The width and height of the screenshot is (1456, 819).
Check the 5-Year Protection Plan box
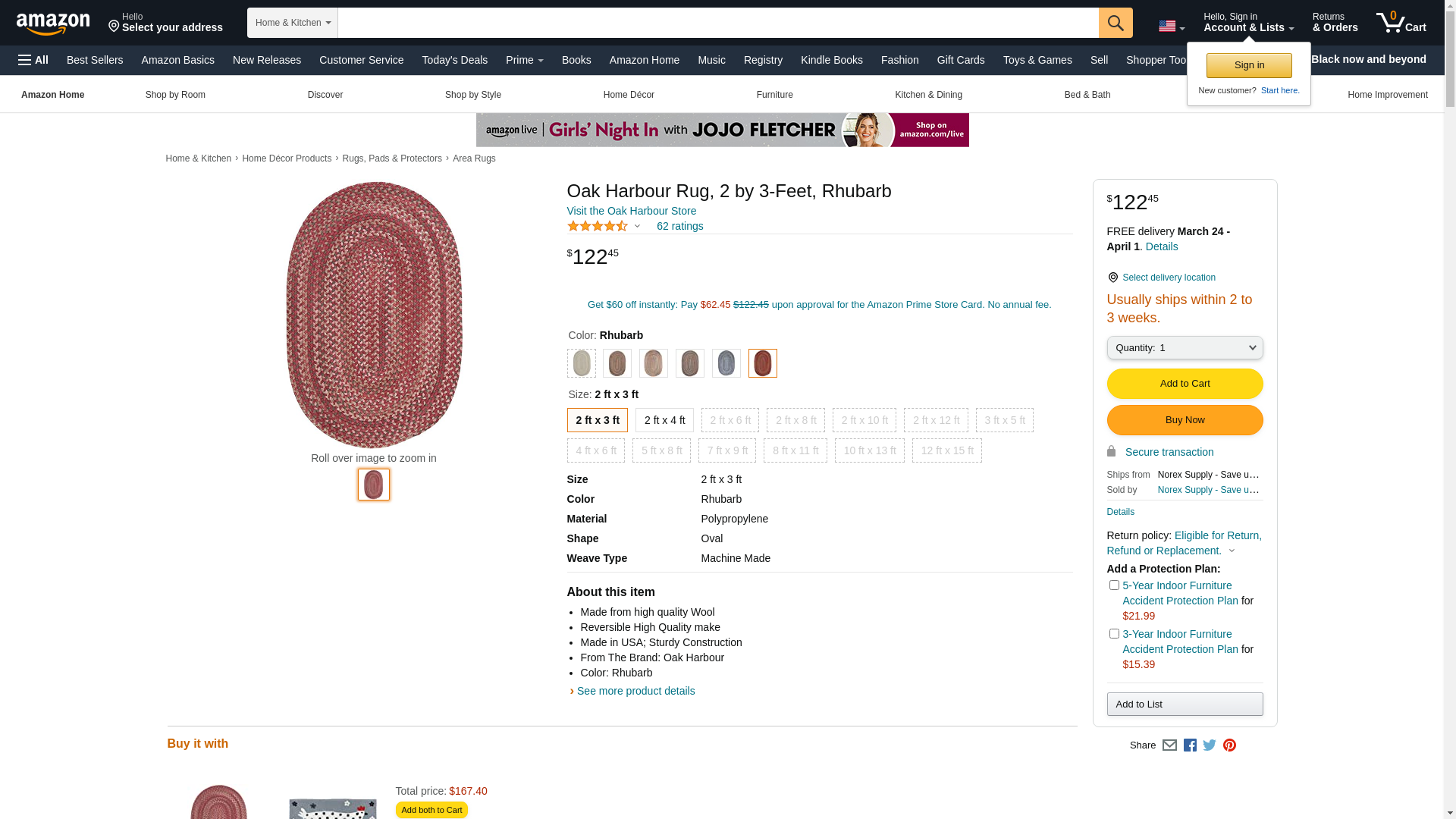coord(1114,585)
